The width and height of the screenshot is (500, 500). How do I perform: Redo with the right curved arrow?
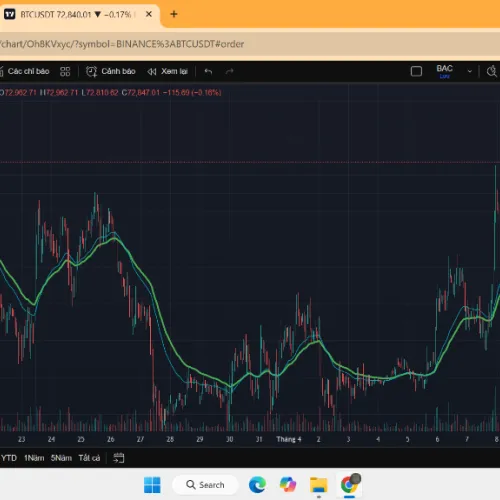tap(230, 71)
